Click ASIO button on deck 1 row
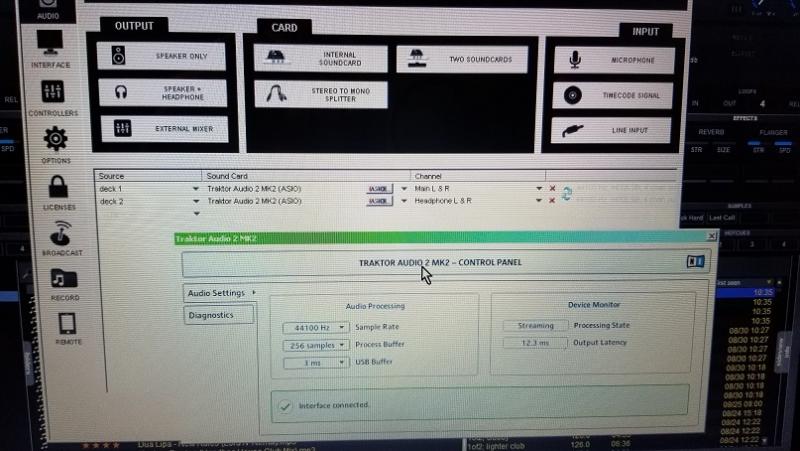Image resolution: width=800 pixels, height=451 pixels. [379, 189]
